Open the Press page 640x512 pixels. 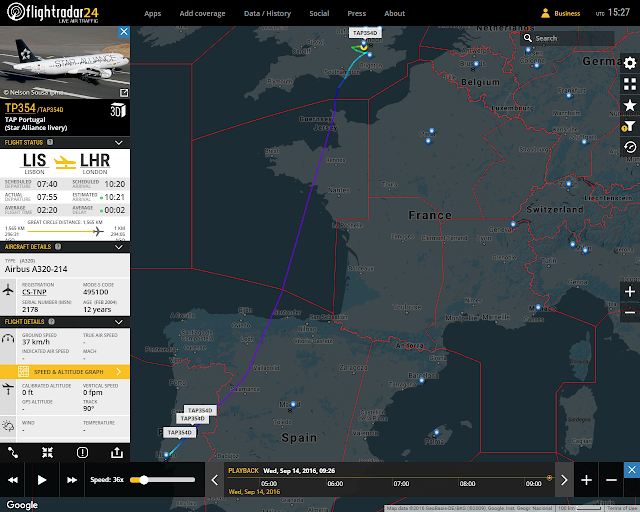(x=356, y=13)
